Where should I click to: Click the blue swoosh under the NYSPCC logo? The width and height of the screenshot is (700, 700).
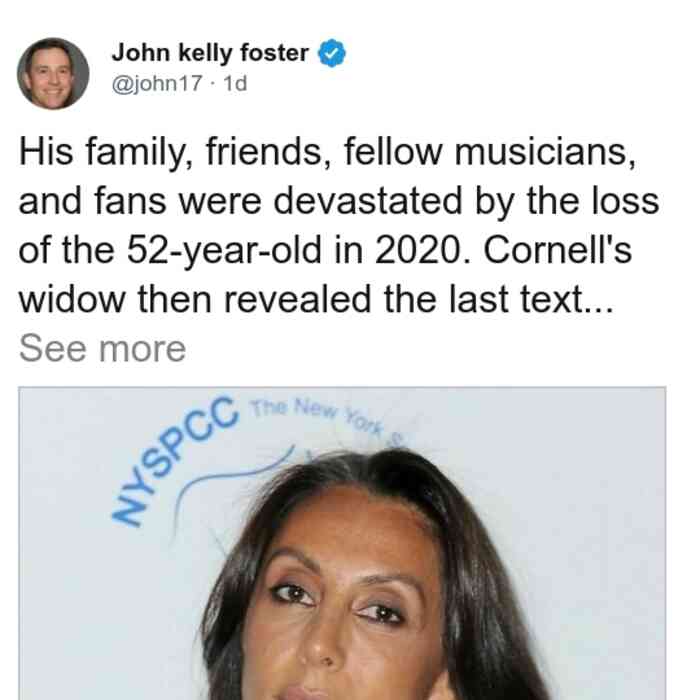232,489
